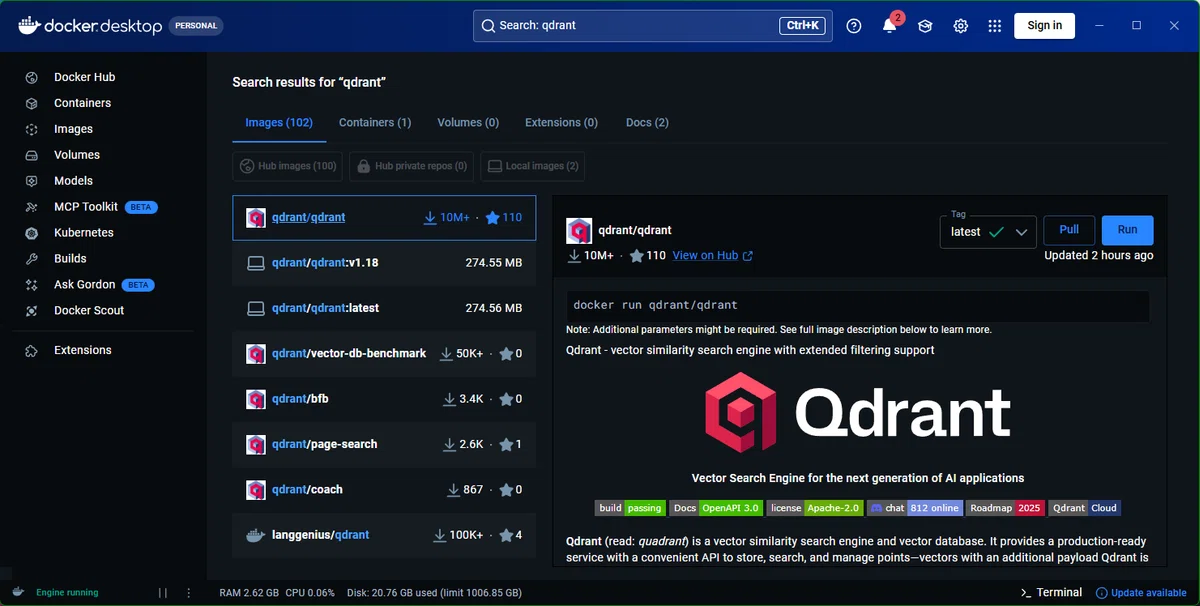Click the Pull button
The image size is (1200, 606).
point(1069,230)
